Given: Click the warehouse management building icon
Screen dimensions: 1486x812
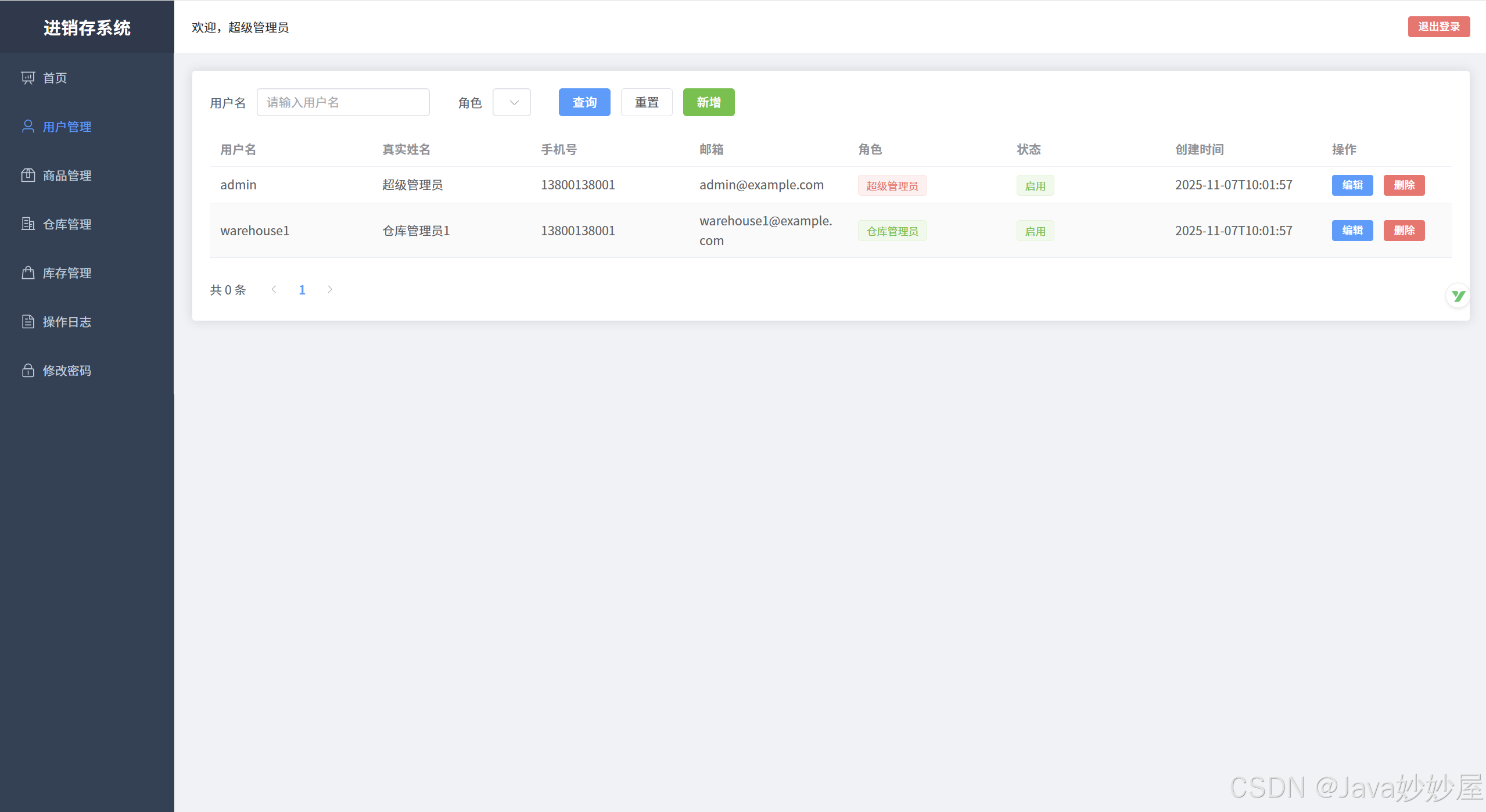Looking at the screenshot, I should pyautogui.click(x=28, y=224).
